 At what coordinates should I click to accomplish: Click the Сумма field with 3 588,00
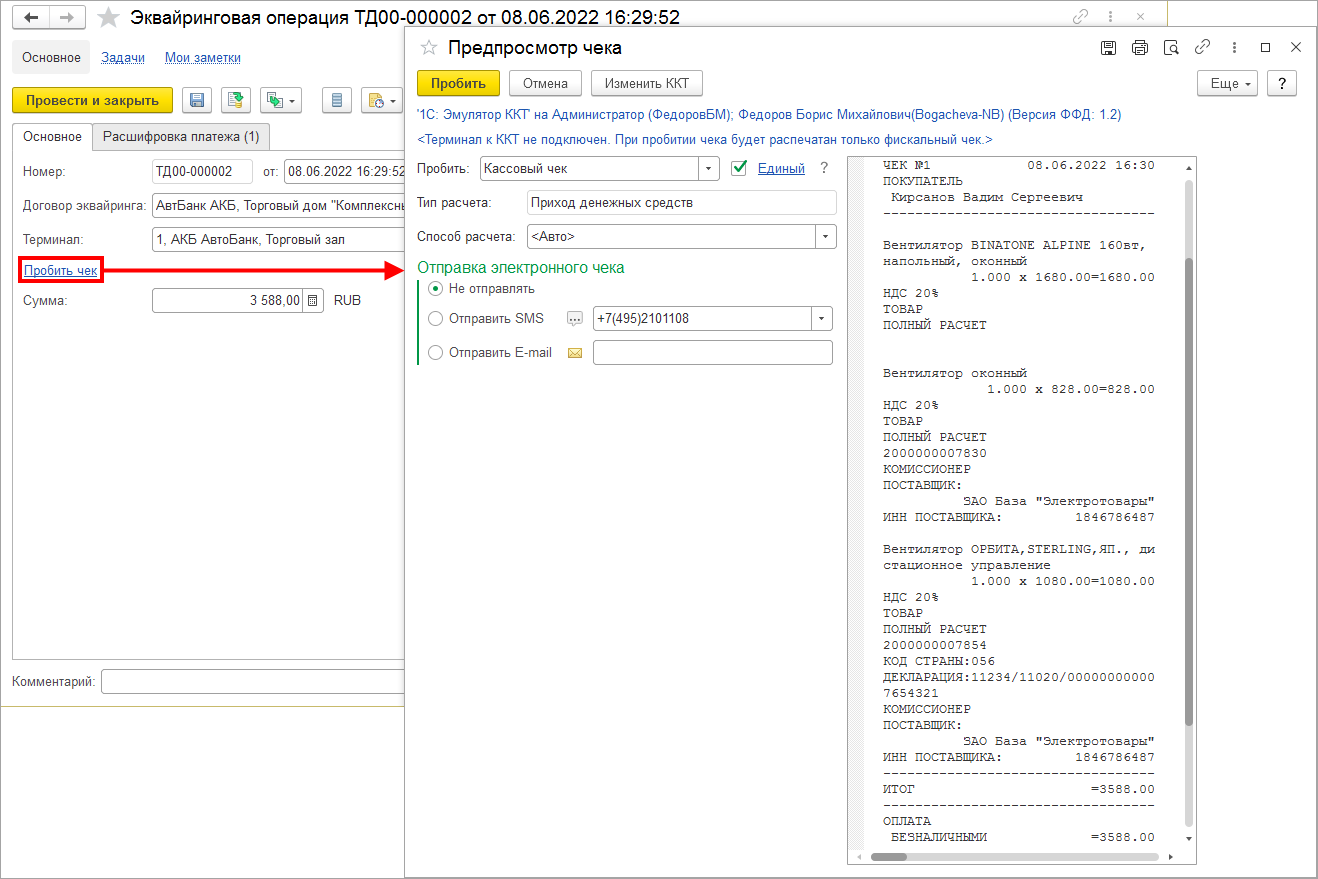[x=228, y=300]
